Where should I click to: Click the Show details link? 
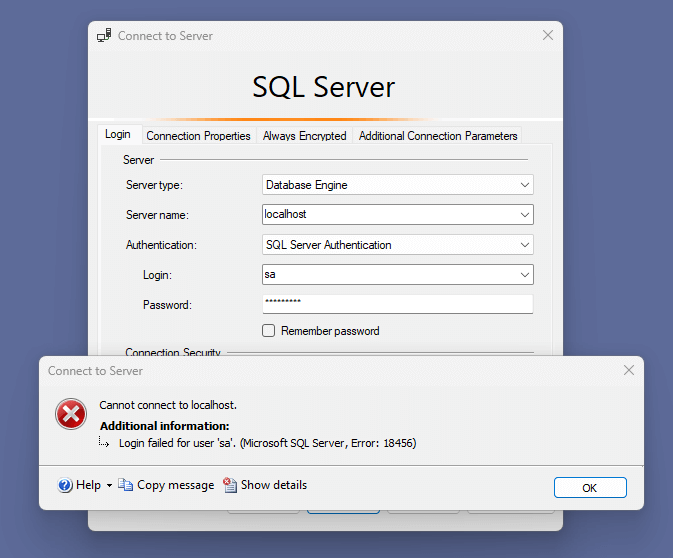click(x=273, y=485)
